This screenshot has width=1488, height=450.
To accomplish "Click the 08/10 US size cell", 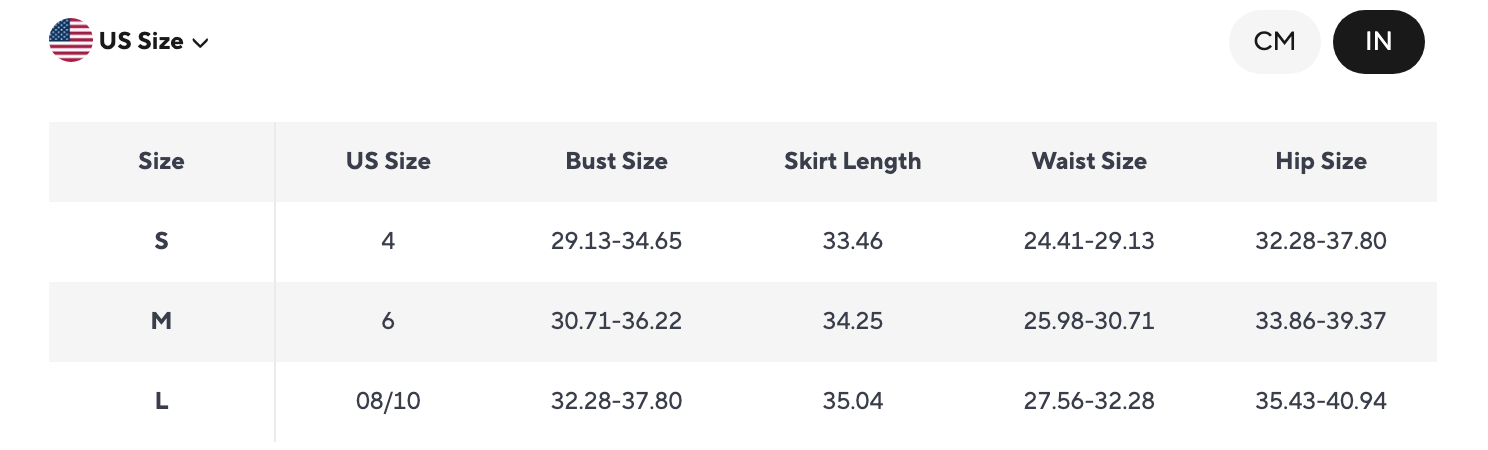I will (x=388, y=401).
